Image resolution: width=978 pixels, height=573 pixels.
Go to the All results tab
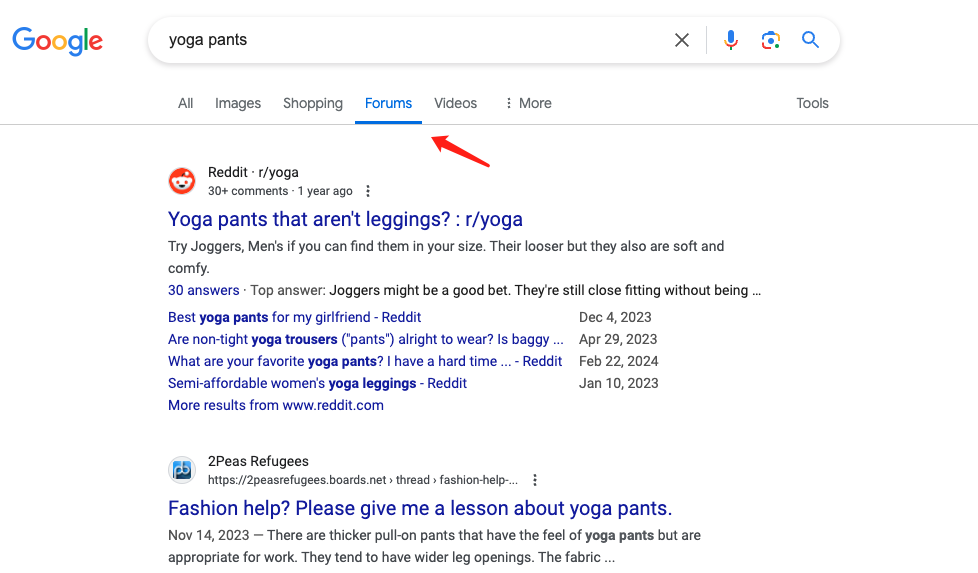pyautogui.click(x=185, y=103)
